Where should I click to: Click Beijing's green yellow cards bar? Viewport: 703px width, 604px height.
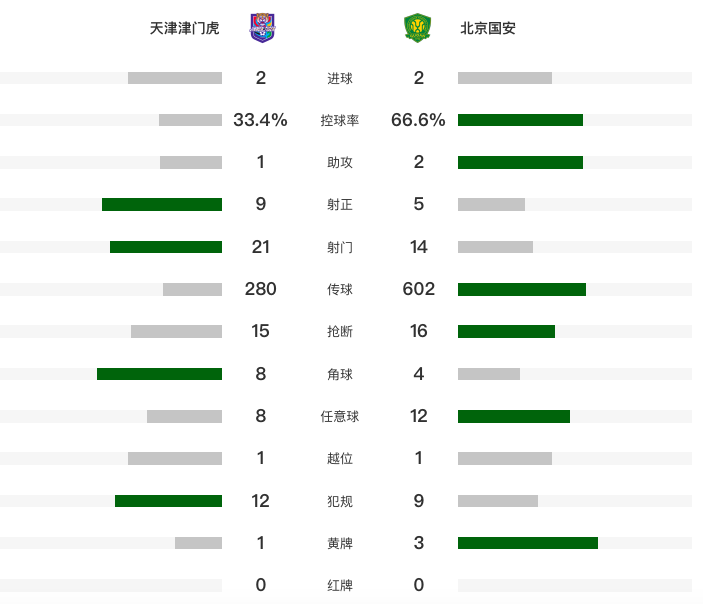(x=528, y=543)
